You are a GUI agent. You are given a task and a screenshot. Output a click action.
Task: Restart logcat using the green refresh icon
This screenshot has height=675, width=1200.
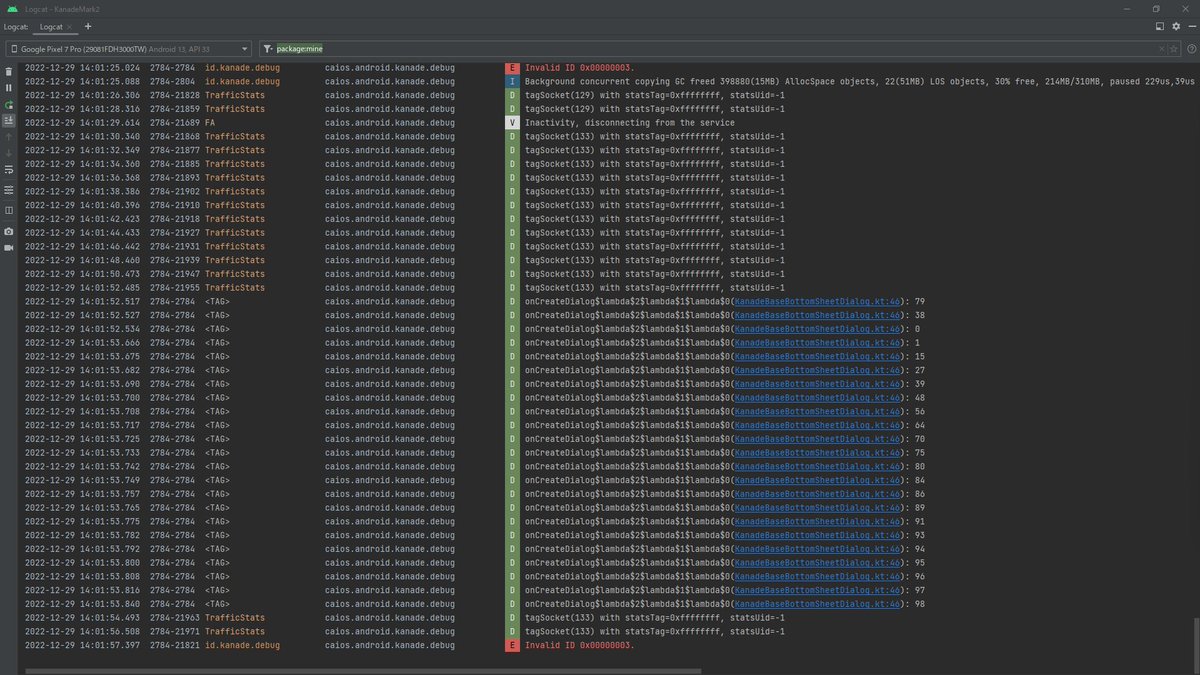click(9, 104)
